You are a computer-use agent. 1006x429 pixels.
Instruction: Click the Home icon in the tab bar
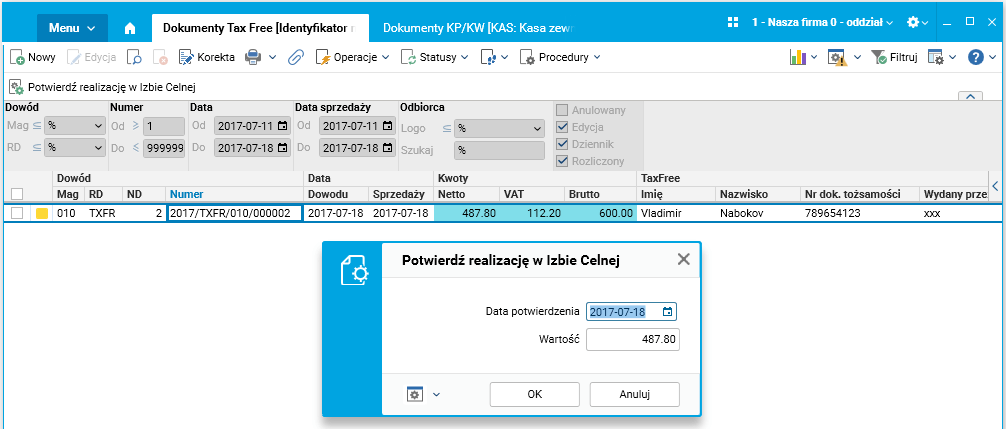click(x=130, y=28)
